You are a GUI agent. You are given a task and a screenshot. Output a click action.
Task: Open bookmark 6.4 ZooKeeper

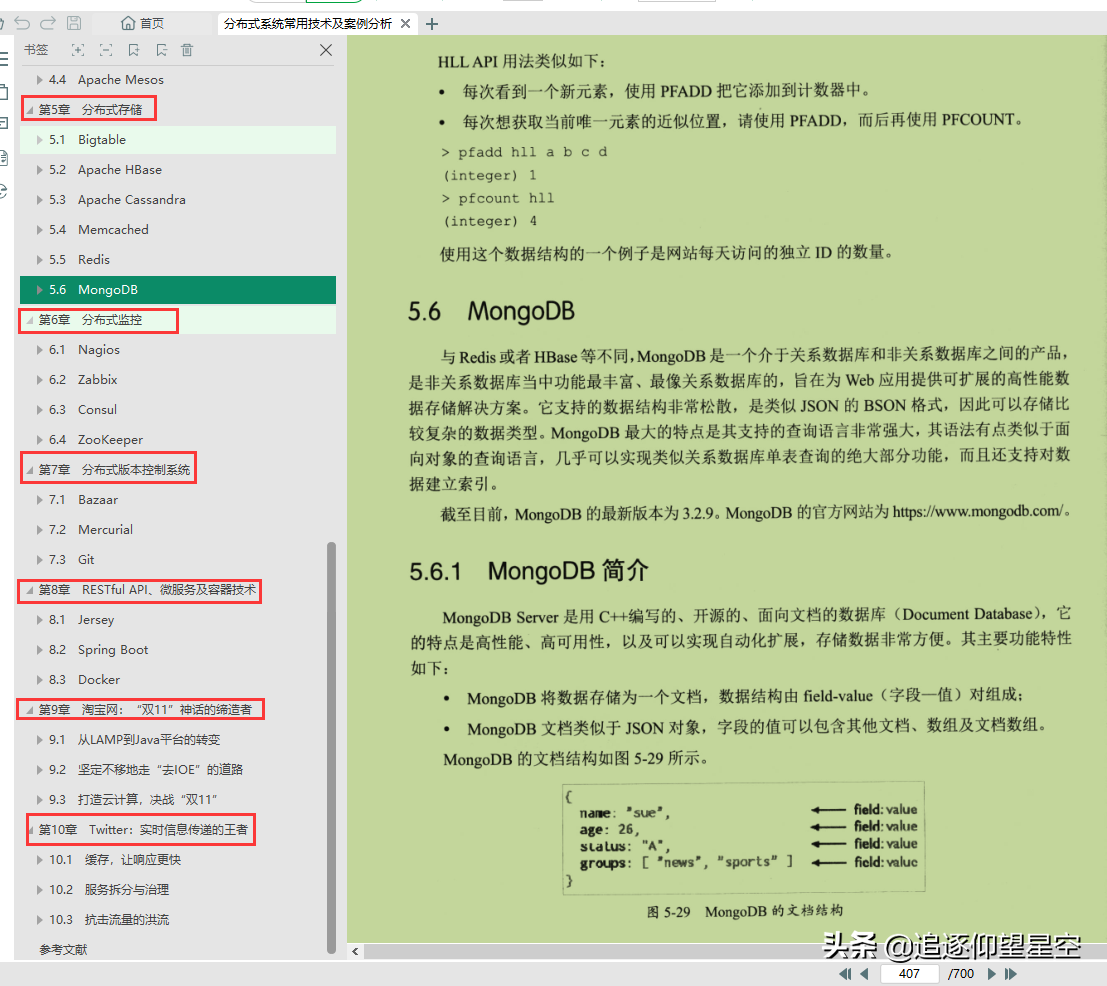point(96,440)
